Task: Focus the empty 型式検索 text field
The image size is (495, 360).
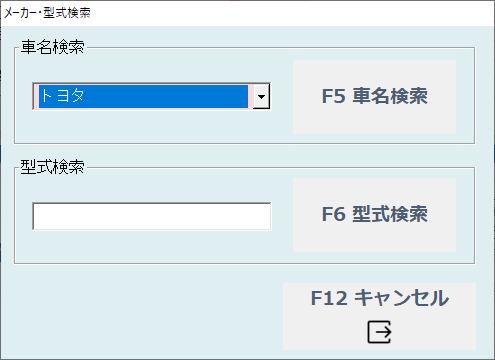Action: 152,216
